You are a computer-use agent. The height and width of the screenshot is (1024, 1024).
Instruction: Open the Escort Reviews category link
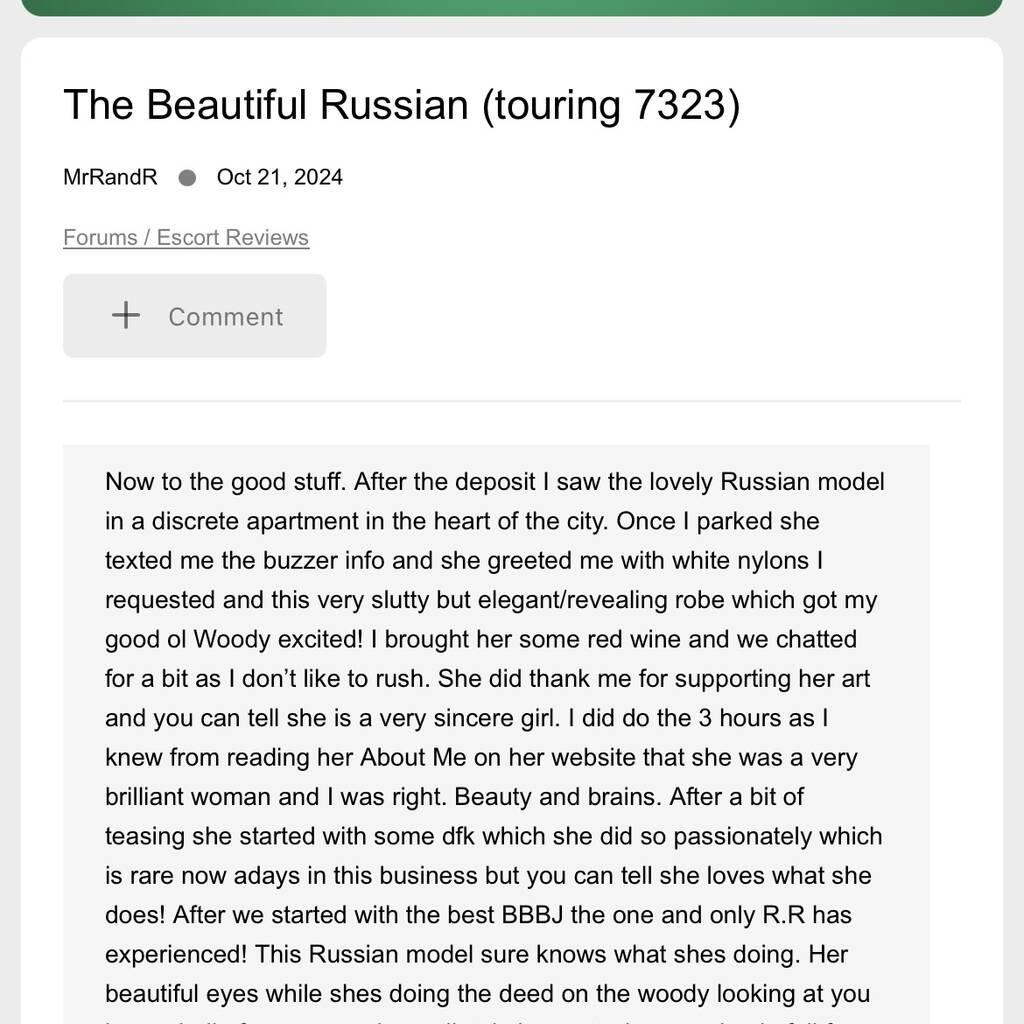pos(232,237)
